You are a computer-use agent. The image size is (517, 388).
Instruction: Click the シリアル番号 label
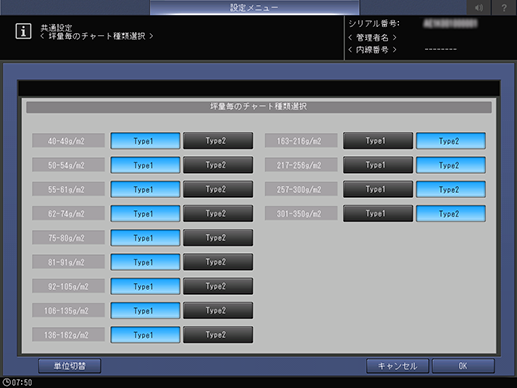click(x=374, y=24)
